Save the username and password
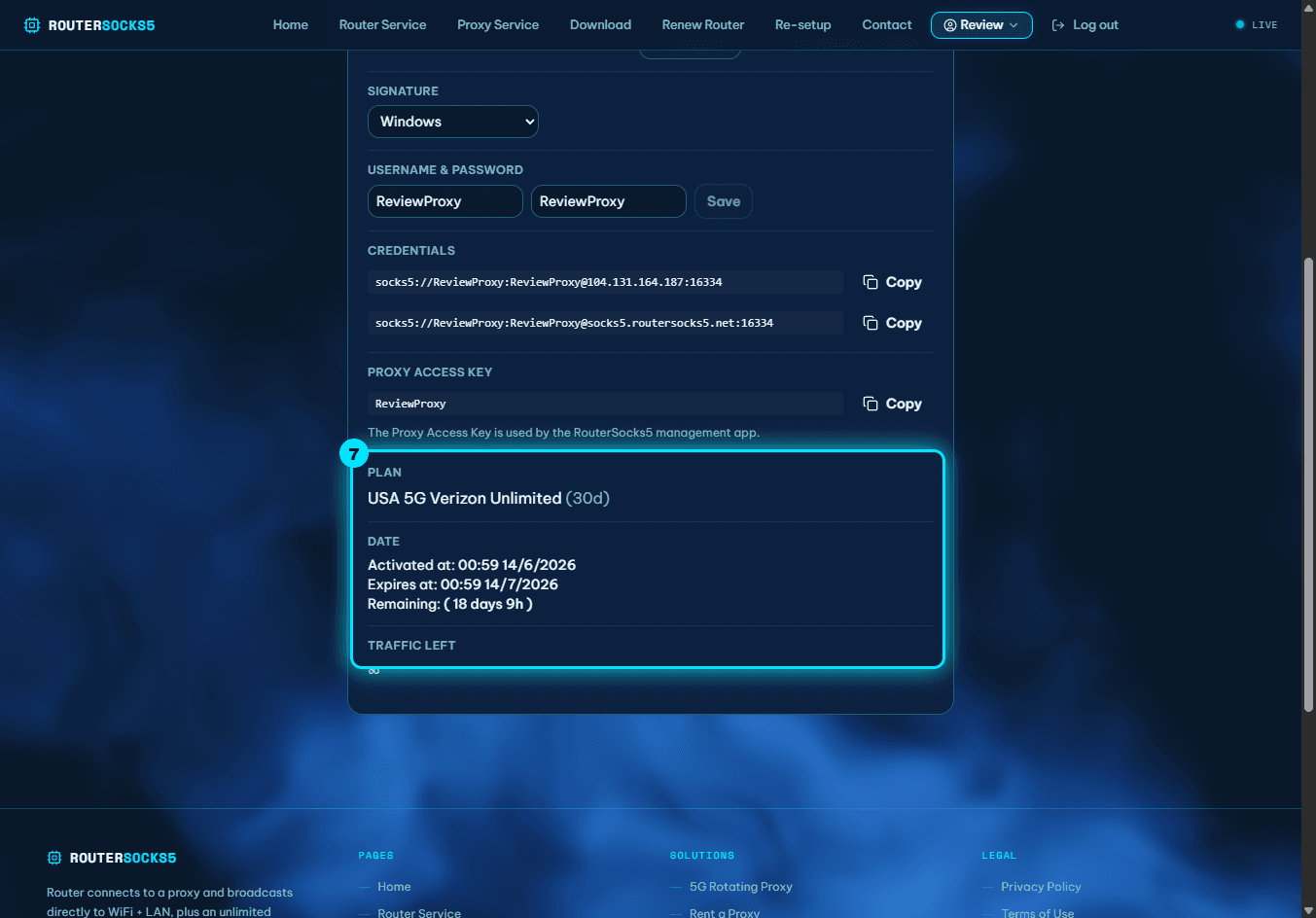Image resolution: width=1316 pixels, height=918 pixels. point(724,201)
